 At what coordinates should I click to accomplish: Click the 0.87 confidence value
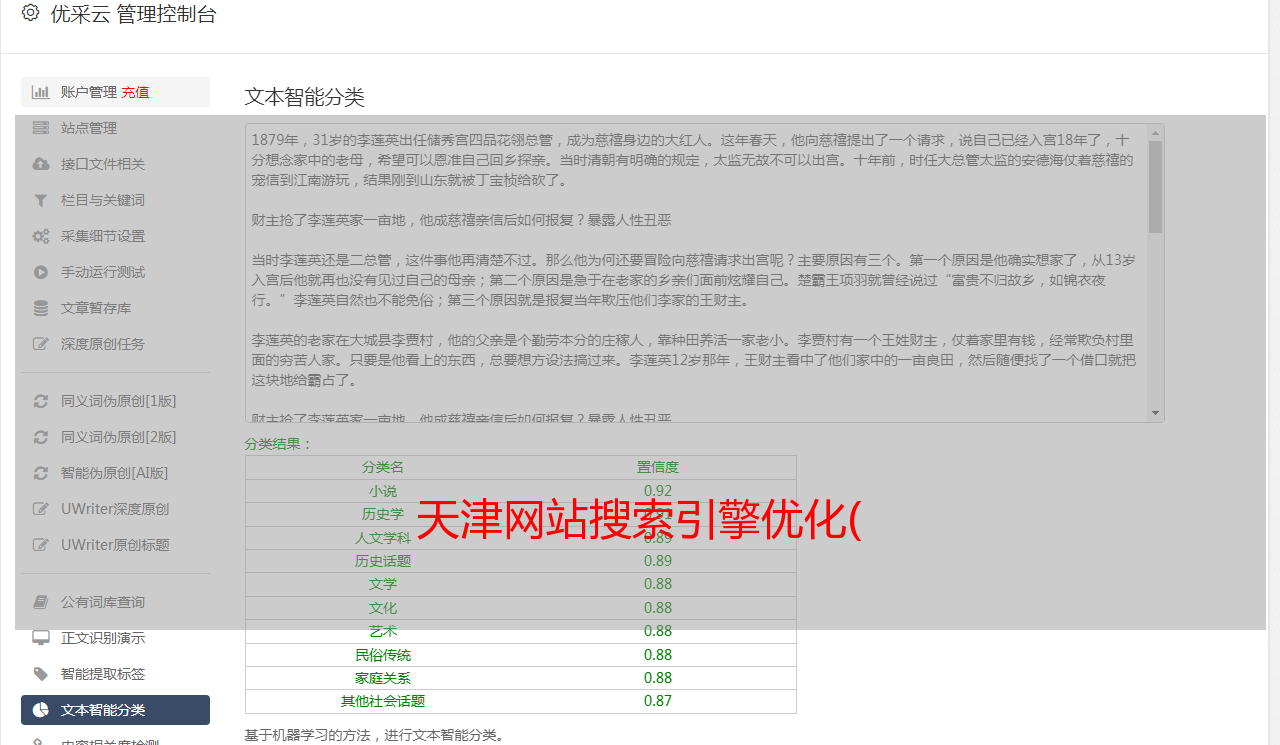point(658,701)
